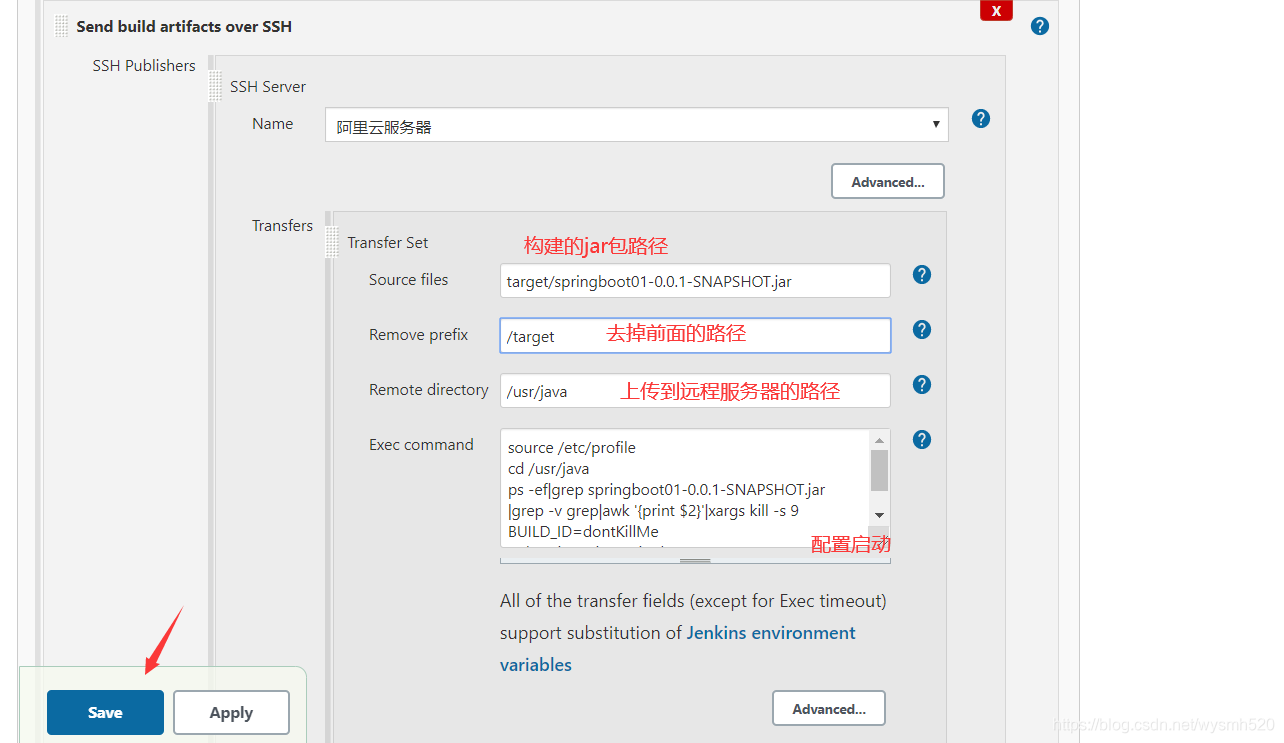Click the 'Remove prefix' label
The image size is (1284, 743).
(x=418, y=335)
